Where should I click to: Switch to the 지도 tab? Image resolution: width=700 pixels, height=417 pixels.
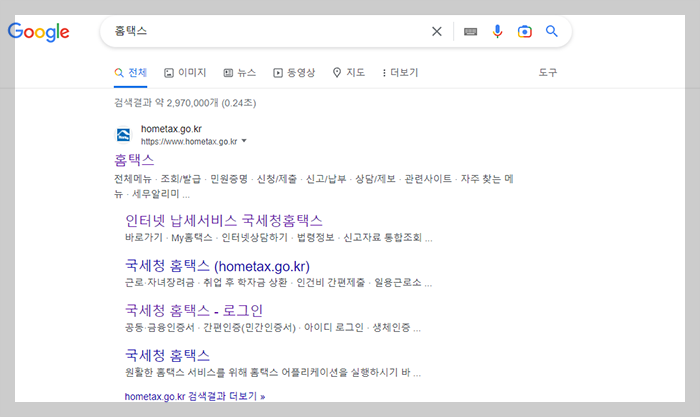(349, 72)
